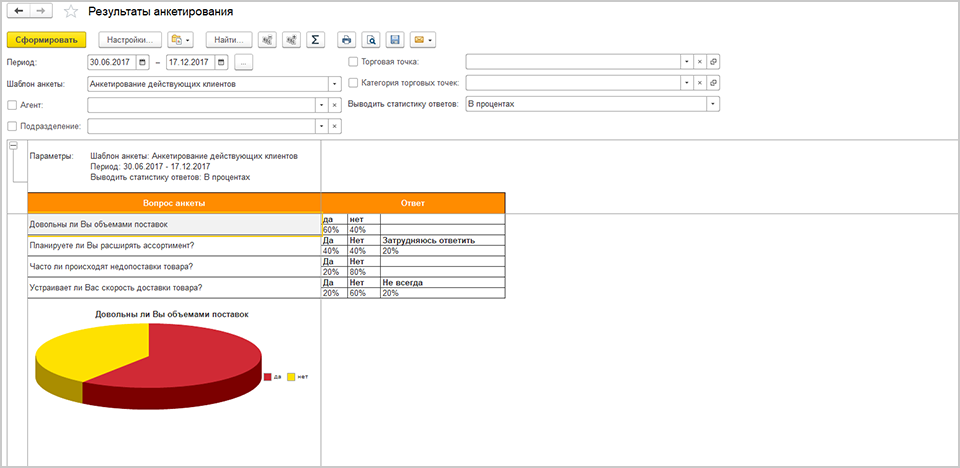Click the 80% cell
Viewport: 960px width, 468px height.
pyautogui.click(x=364, y=272)
